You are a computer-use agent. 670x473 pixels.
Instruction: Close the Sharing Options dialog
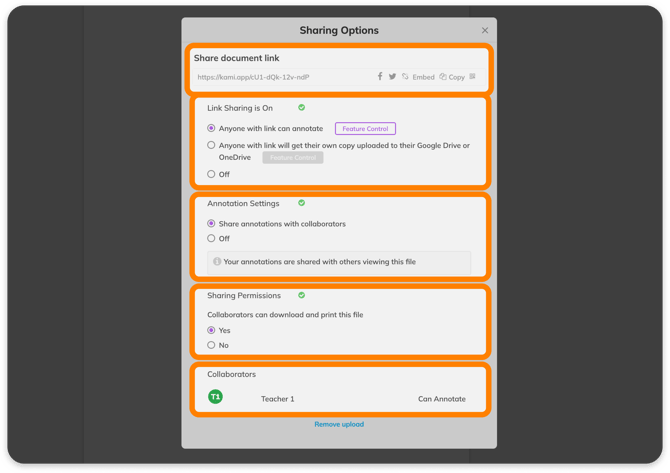(x=485, y=30)
